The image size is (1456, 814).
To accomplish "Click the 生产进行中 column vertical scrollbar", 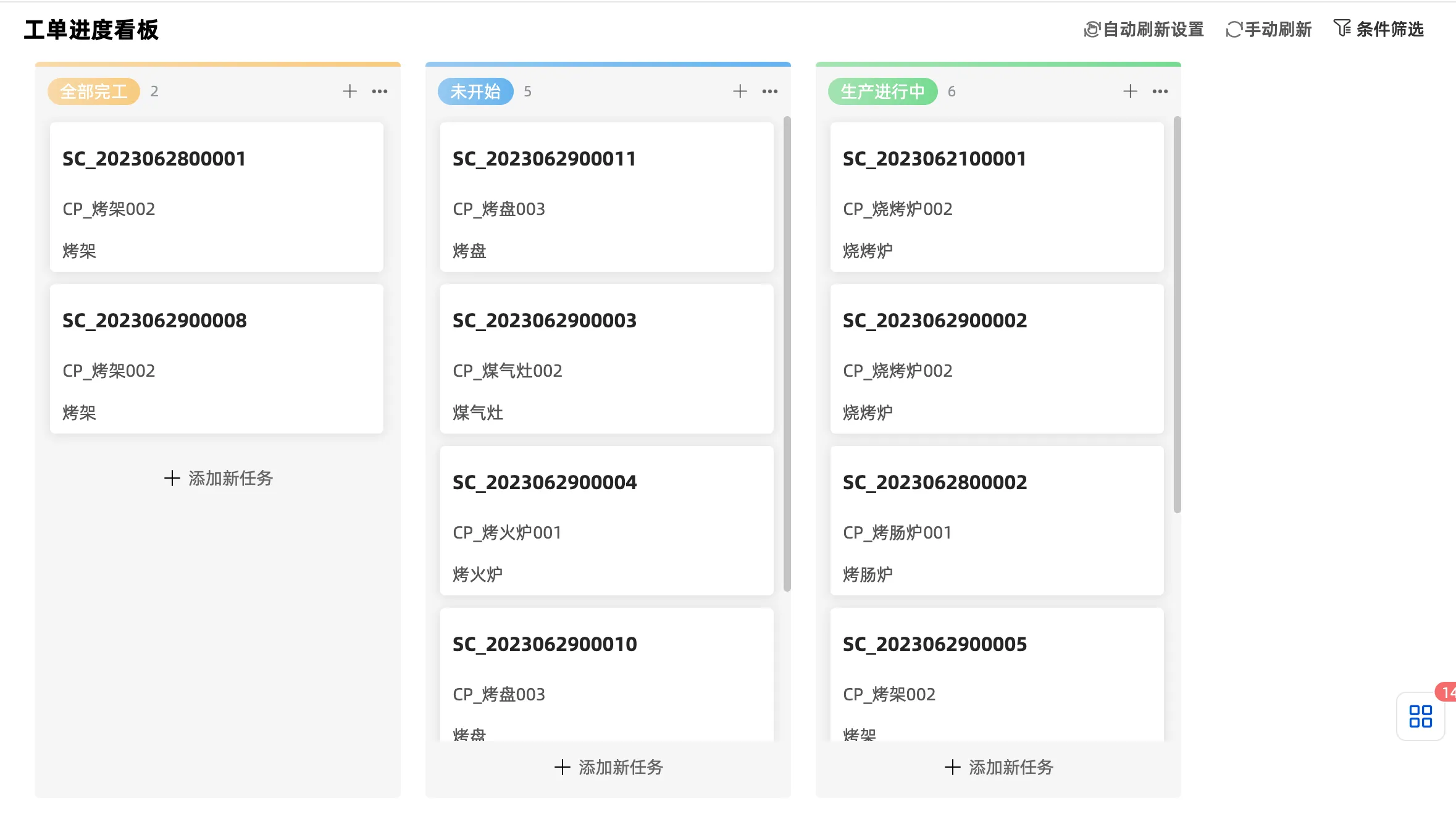I will (x=1177, y=315).
